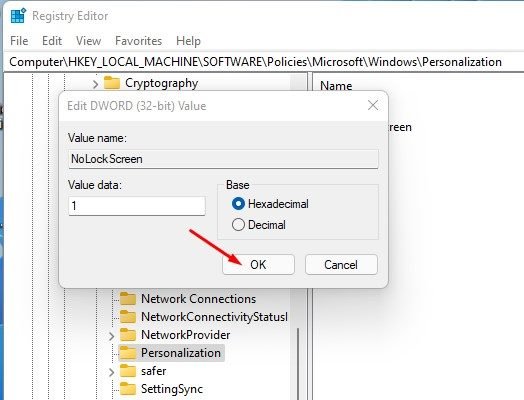
Task: Click the Value data input field
Action: click(137, 206)
